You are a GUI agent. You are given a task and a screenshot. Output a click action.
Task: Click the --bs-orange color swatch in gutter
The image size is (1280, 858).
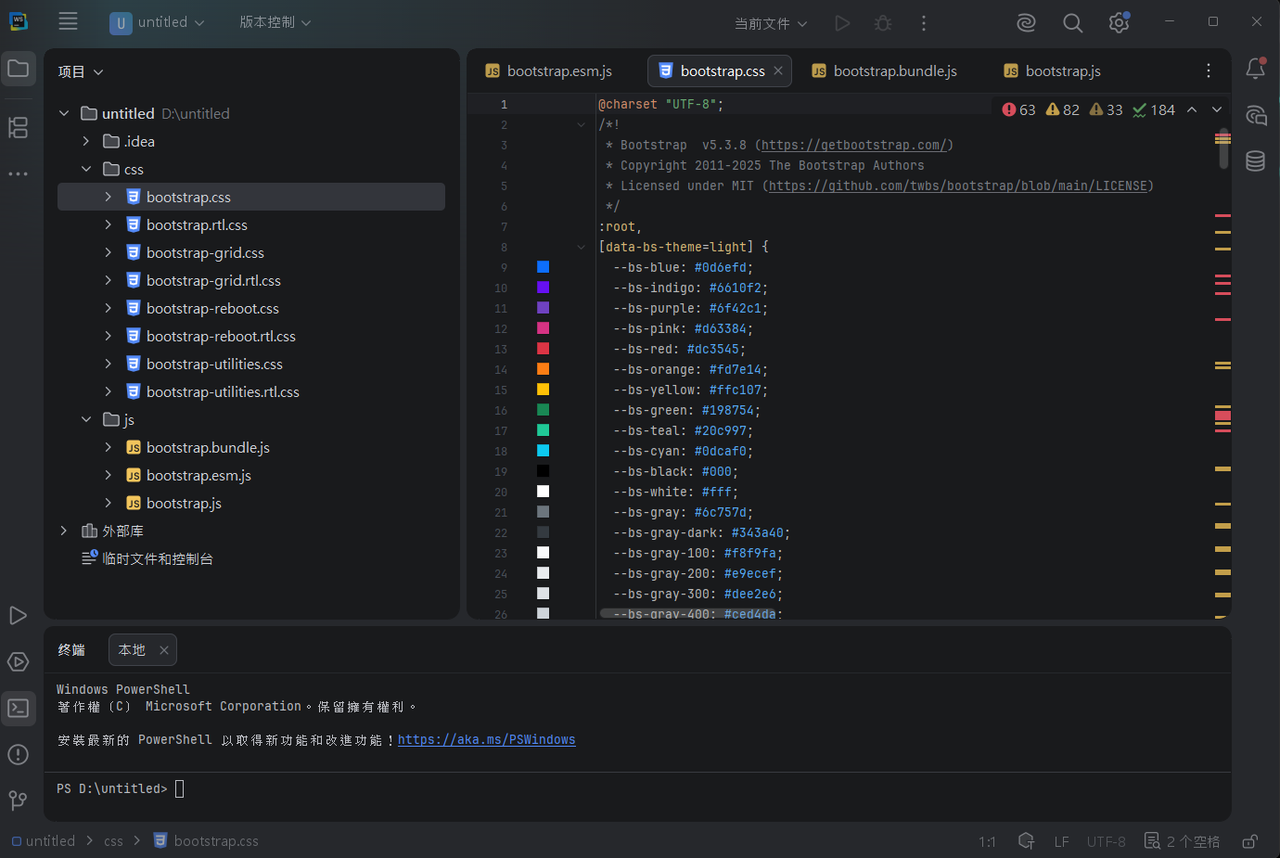(543, 369)
